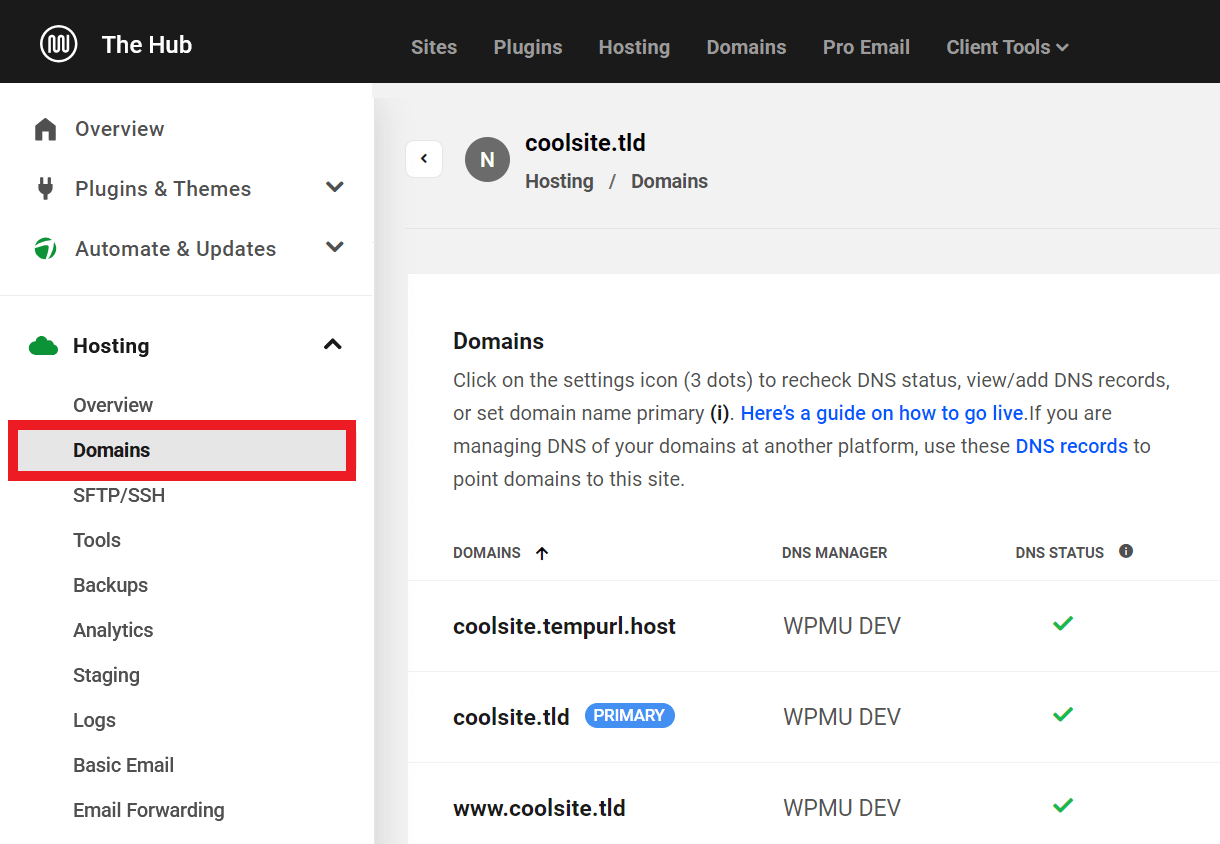Click the DNS Status info icon
Viewport: 1220px width, 844px height.
click(x=1126, y=551)
